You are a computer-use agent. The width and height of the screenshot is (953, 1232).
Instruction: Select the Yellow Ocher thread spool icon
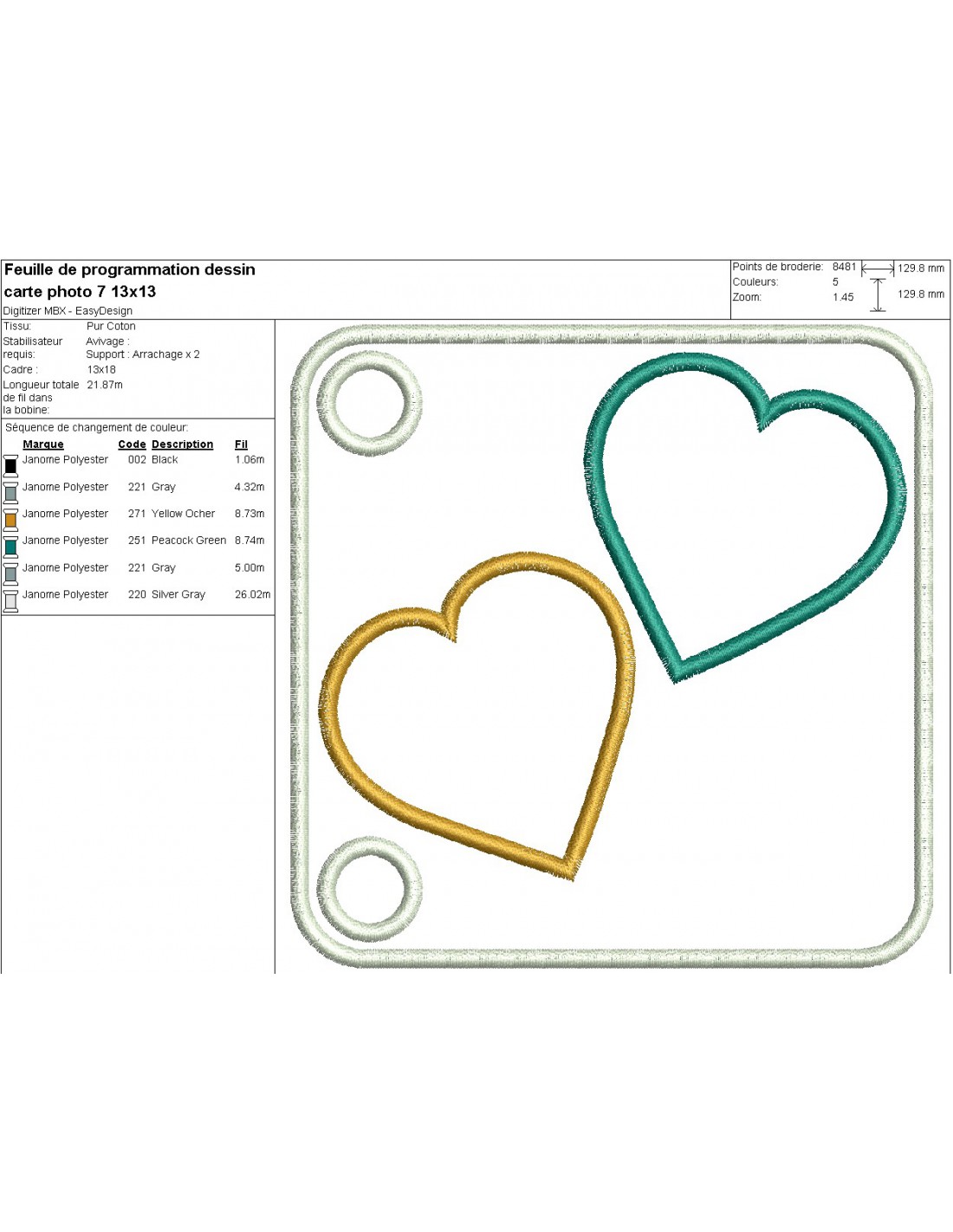(x=10, y=519)
